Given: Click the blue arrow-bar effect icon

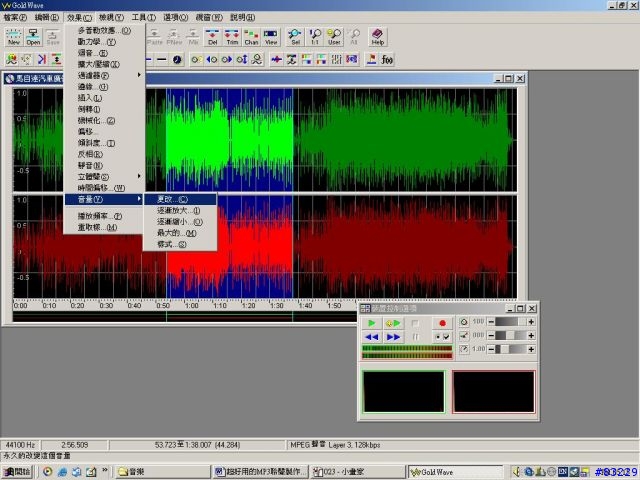Looking at the screenshot, I should point(42,60).
